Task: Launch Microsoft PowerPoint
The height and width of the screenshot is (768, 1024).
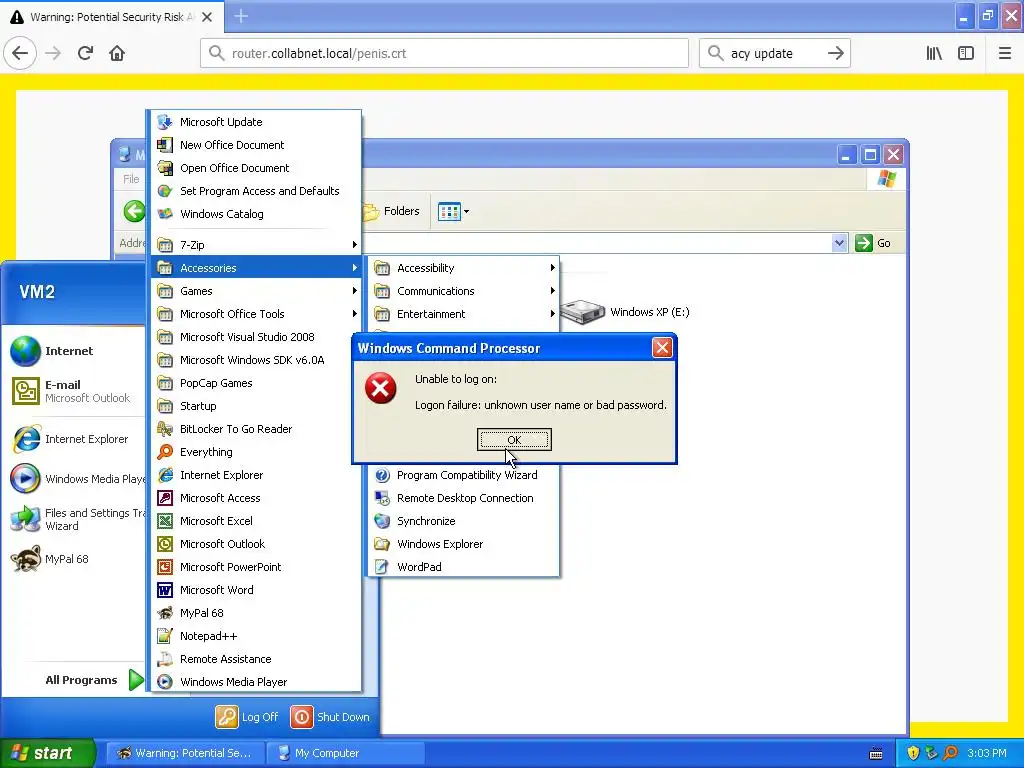Action: [x=256, y=567]
